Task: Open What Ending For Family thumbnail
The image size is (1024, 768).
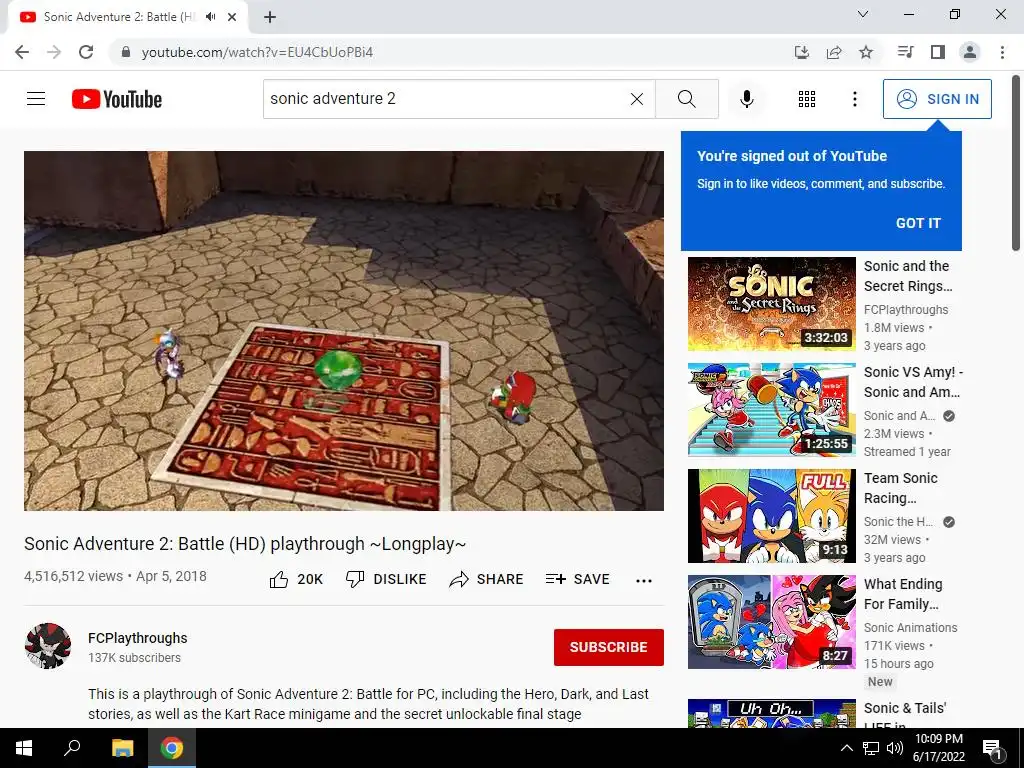Action: 771,622
